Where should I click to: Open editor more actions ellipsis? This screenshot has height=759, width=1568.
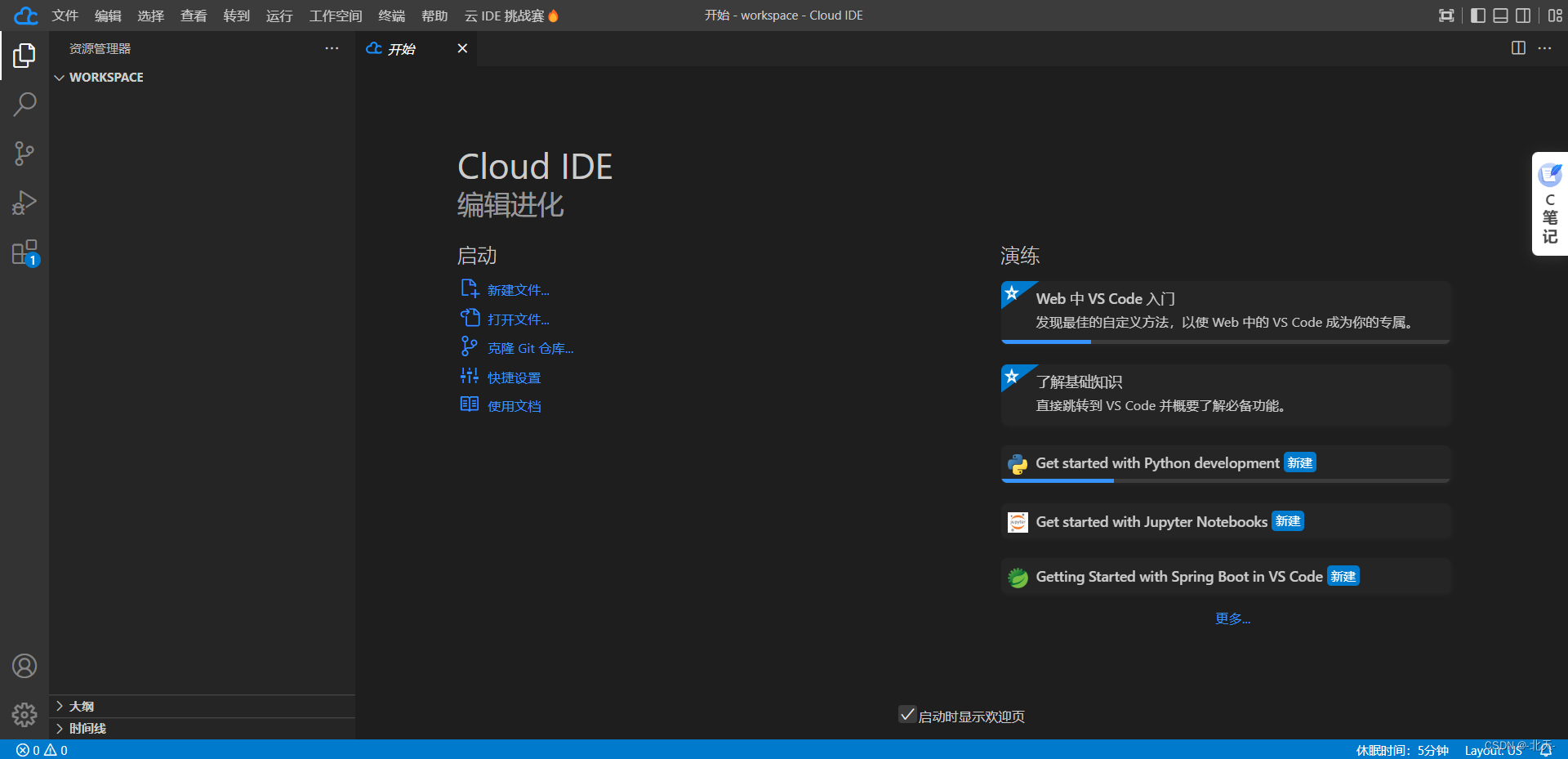pos(1544,48)
